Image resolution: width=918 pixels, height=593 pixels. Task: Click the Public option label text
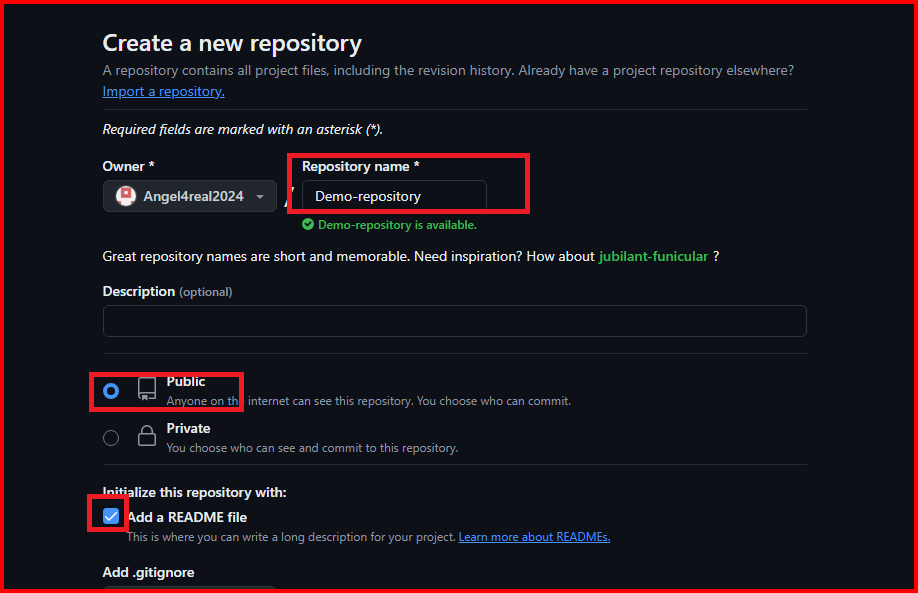(186, 382)
